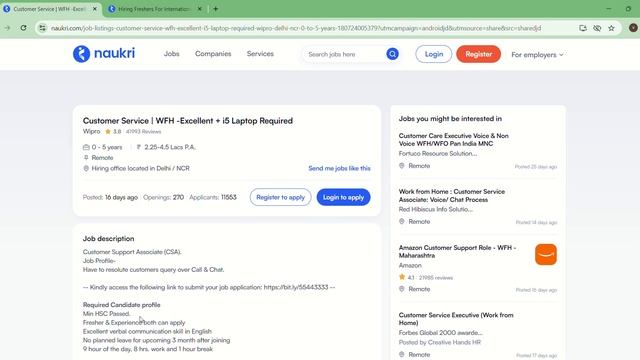
Task: Click the bit.ly application link in the description
Action: tap(296, 287)
